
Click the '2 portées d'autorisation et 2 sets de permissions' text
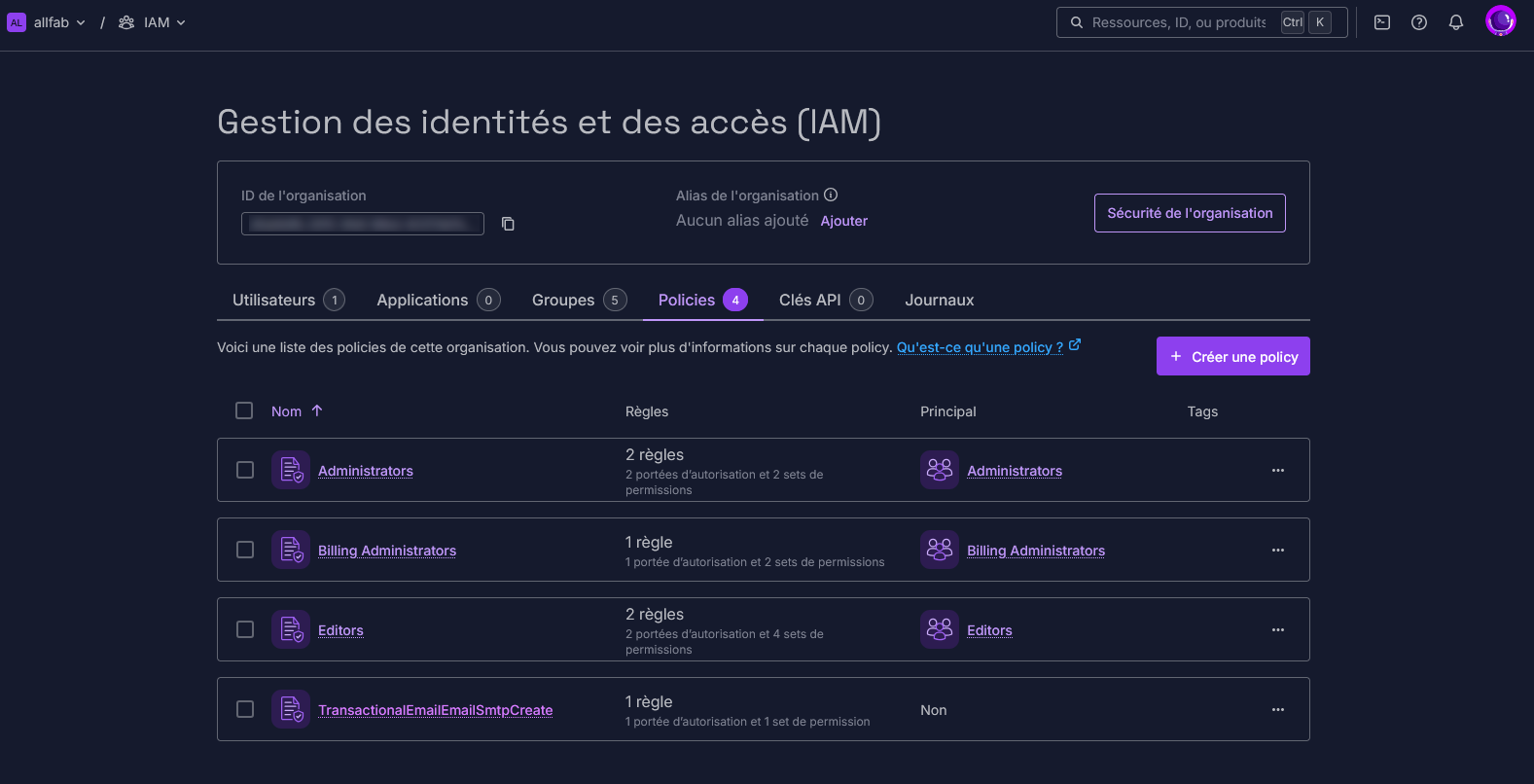725,482
